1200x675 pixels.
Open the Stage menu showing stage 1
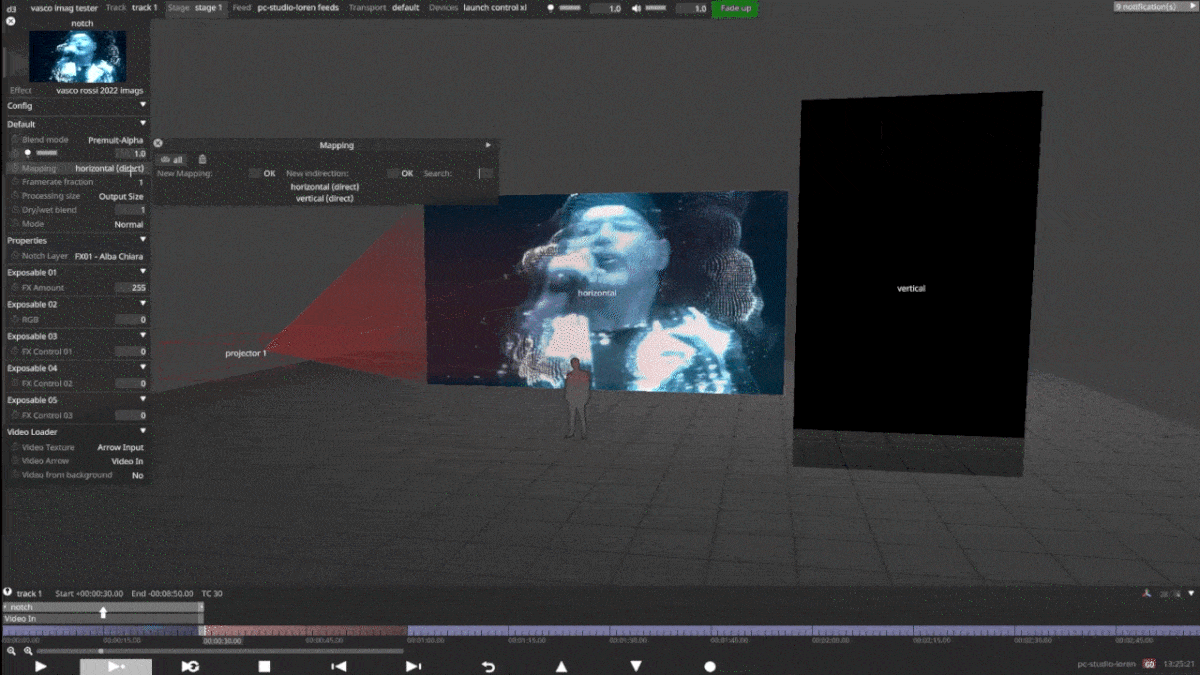[195, 7]
